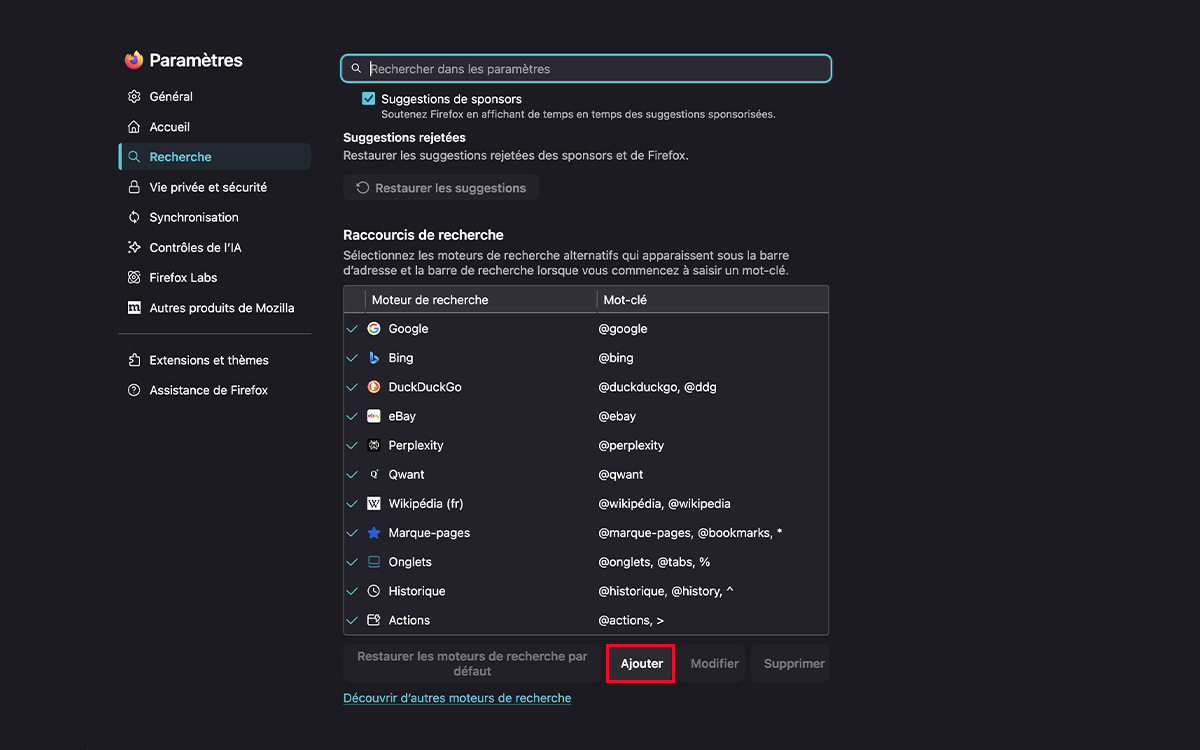Toggle the eBay engine checkmark

tap(352, 416)
